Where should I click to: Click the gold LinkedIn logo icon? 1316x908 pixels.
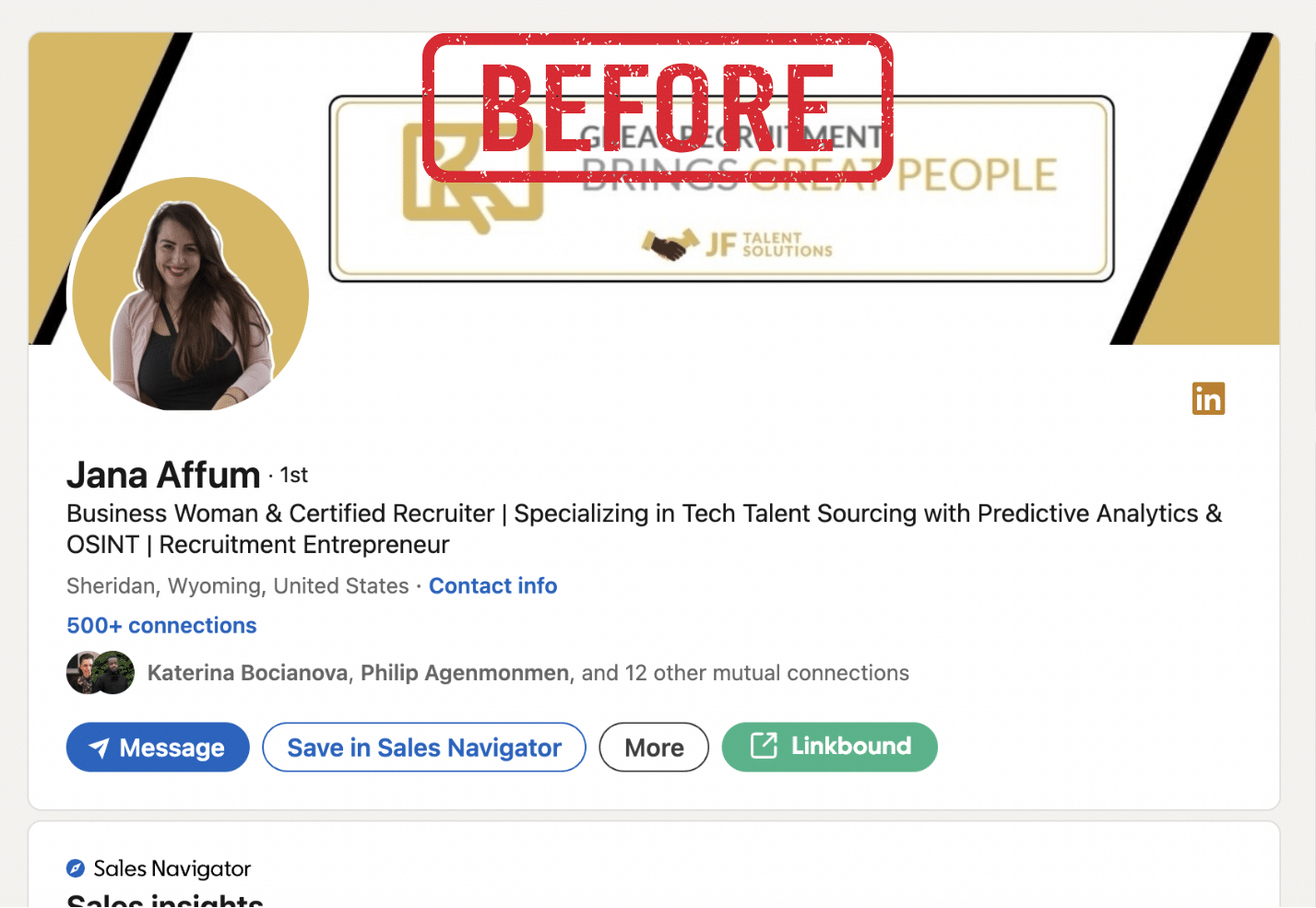pyautogui.click(x=1208, y=398)
